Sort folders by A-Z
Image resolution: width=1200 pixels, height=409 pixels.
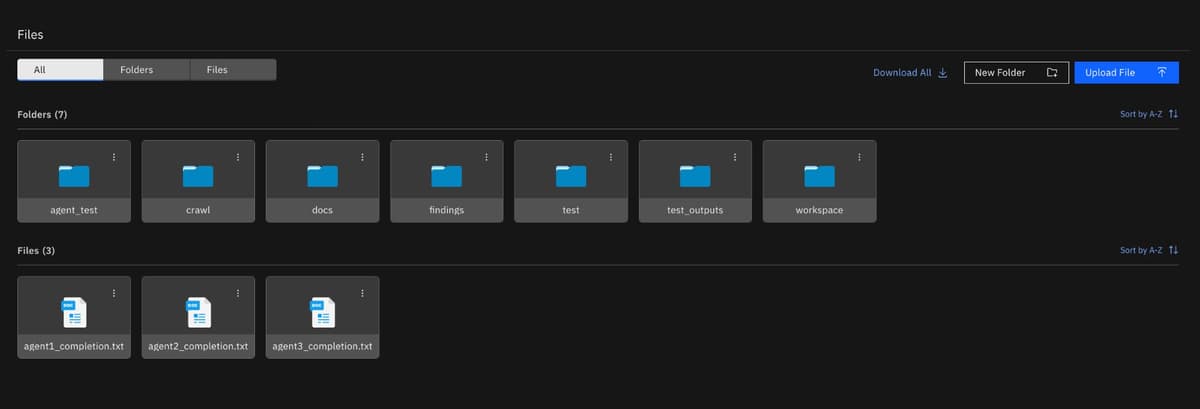click(x=1149, y=114)
